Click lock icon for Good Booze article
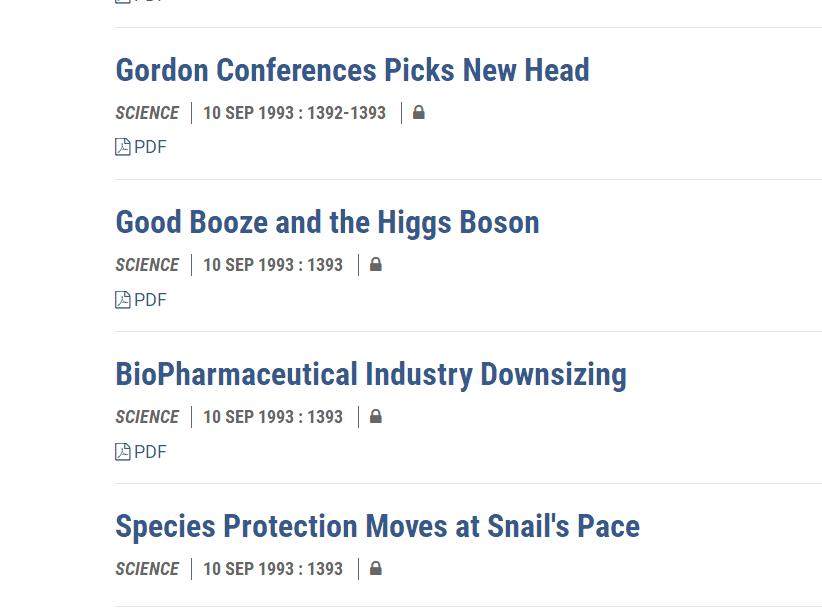The width and height of the screenshot is (822, 610). pos(376,265)
